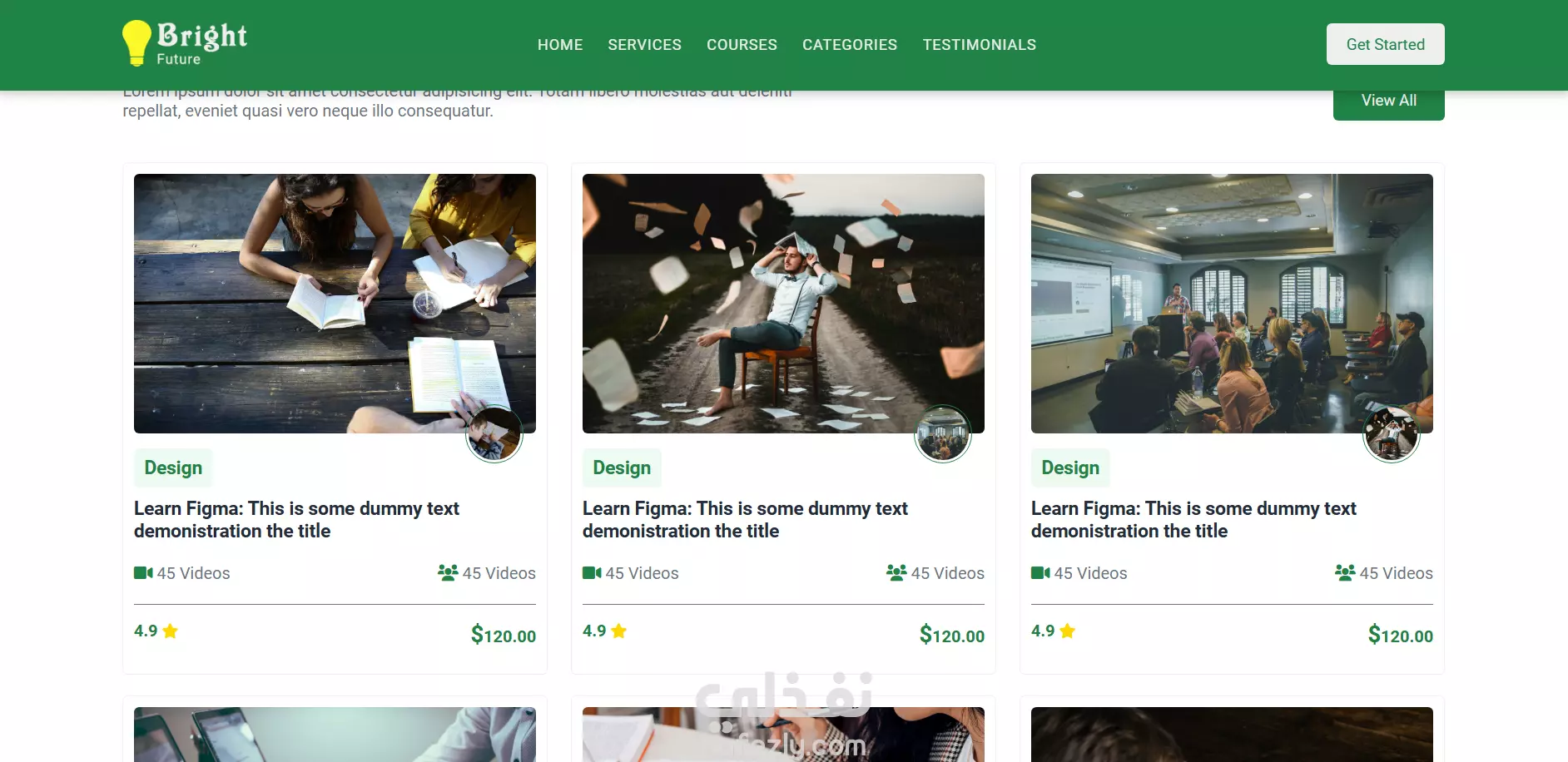Open instructor avatar on classroom-lecture course card
The width and height of the screenshot is (1568, 762).
pyautogui.click(x=1392, y=434)
